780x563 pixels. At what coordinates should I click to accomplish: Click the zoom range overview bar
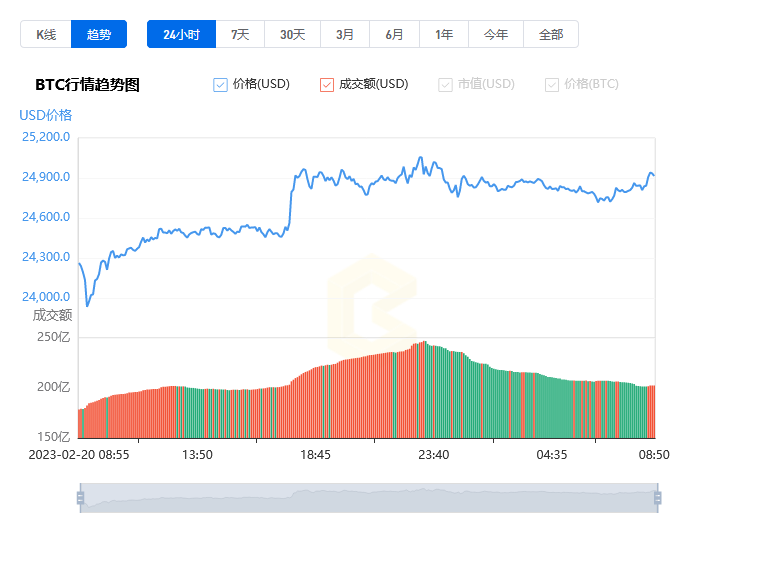coord(369,498)
